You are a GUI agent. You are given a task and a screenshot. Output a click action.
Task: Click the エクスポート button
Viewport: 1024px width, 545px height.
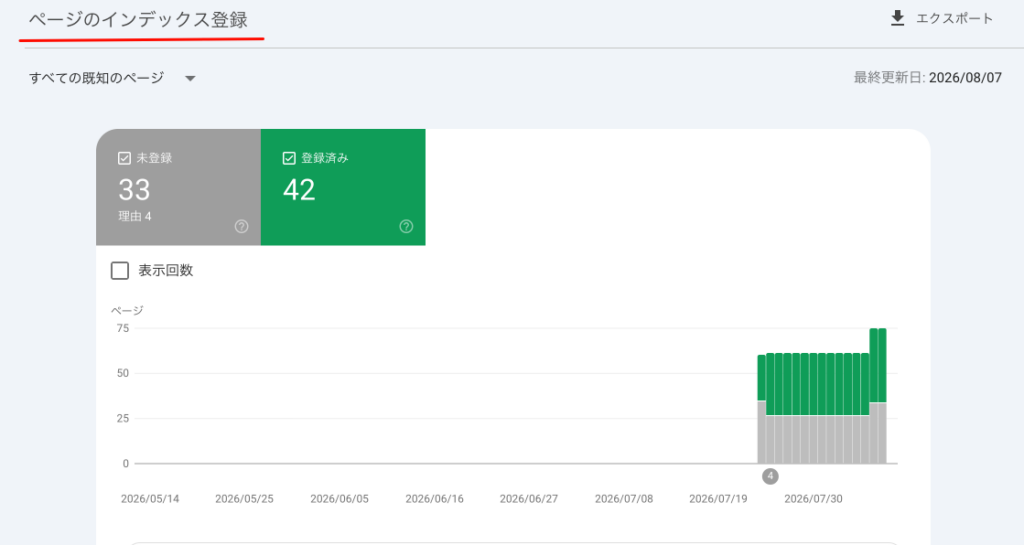[x=942, y=18]
